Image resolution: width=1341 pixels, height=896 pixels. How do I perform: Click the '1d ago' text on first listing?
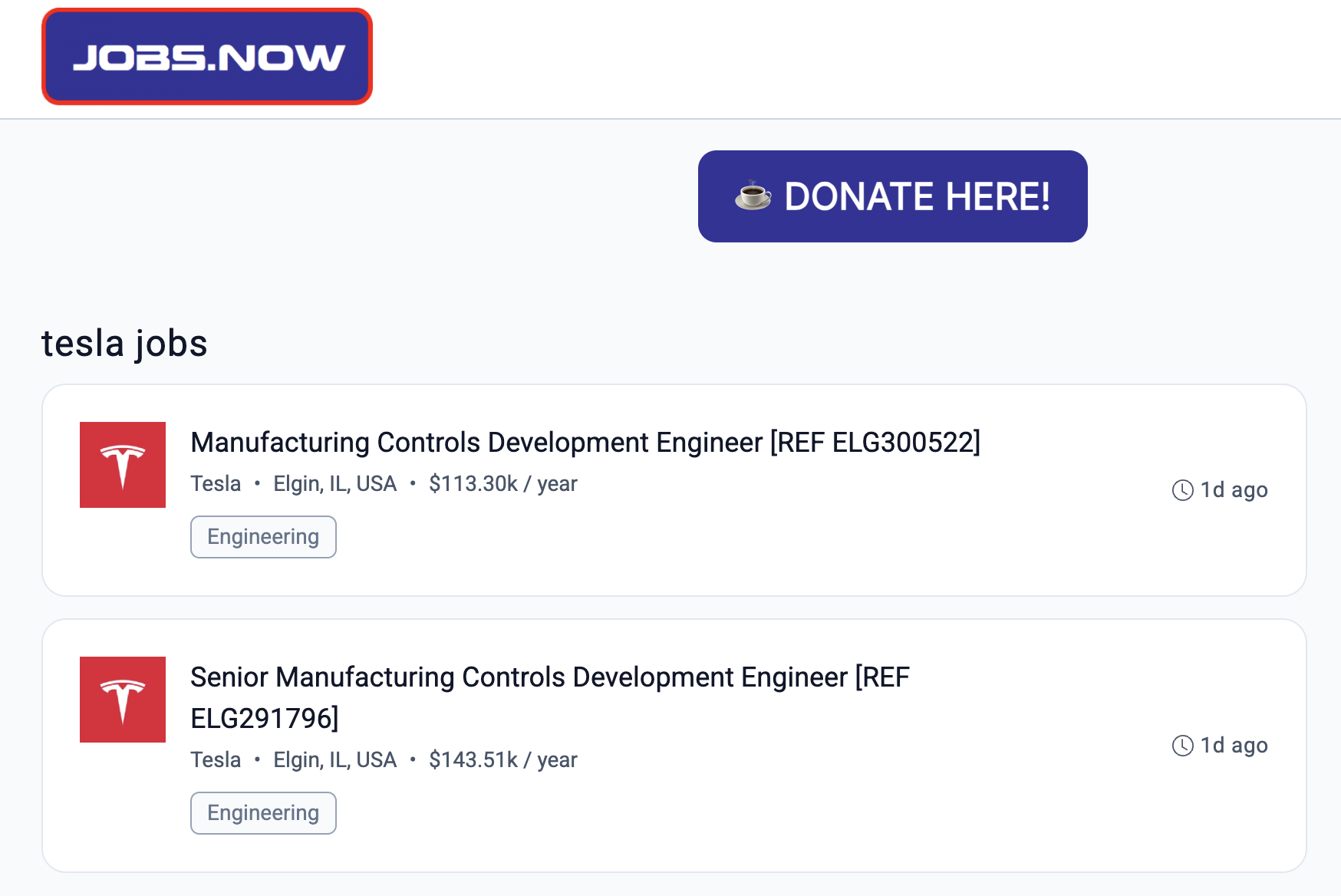click(x=1234, y=490)
